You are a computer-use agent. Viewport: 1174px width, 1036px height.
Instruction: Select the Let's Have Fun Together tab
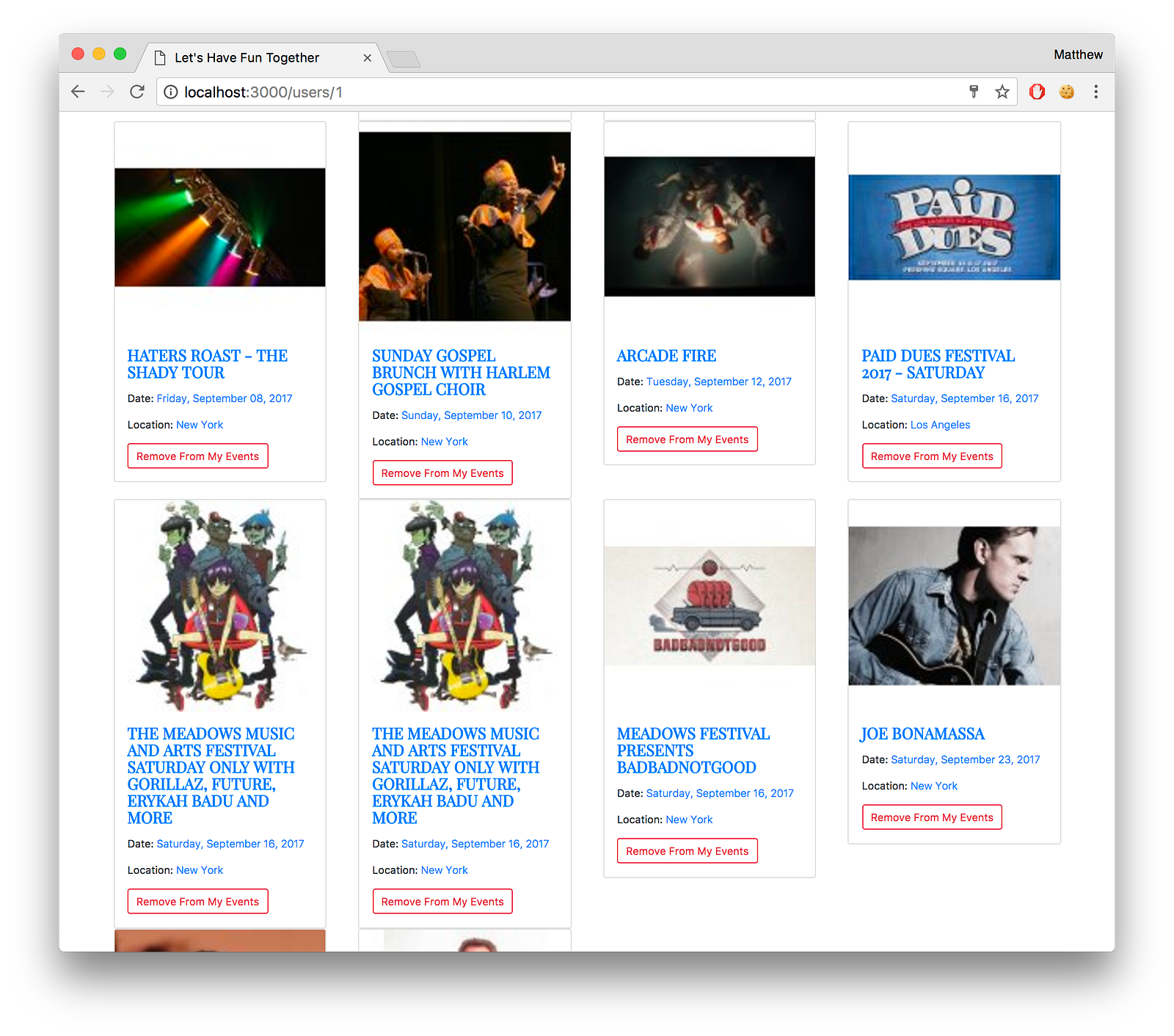[x=260, y=57]
